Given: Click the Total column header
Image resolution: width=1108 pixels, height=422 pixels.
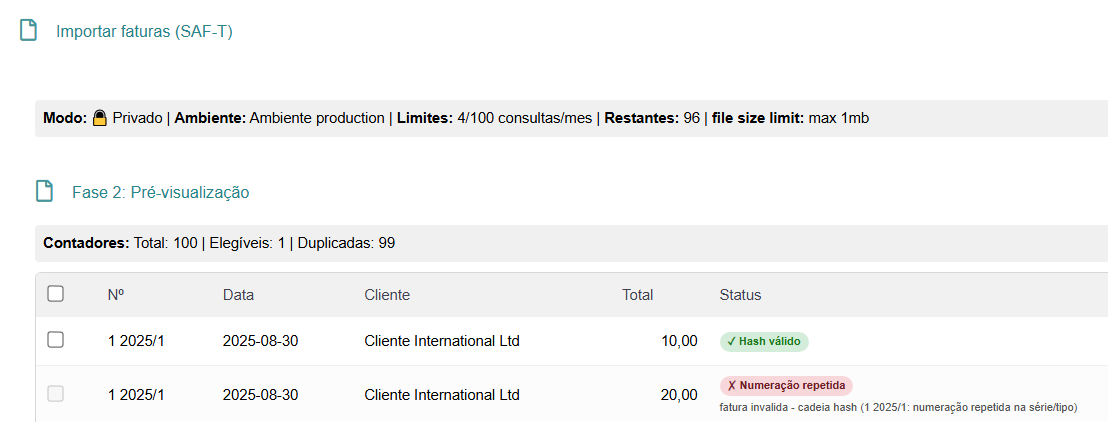Looking at the screenshot, I should pos(637,295).
